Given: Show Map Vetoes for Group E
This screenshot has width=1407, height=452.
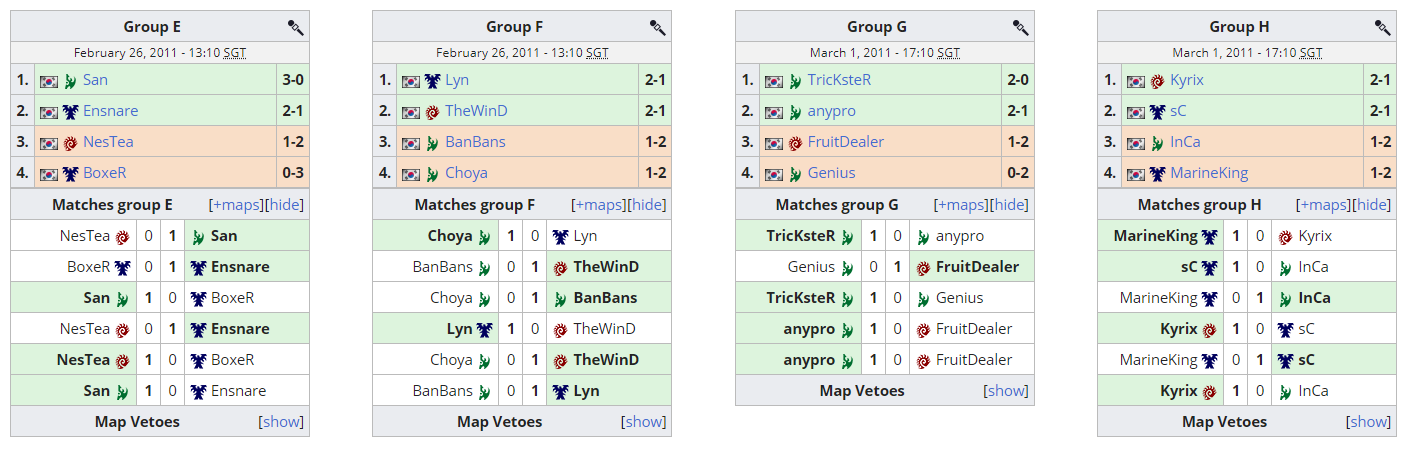Looking at the screenshot, I should tap(281, 422).
